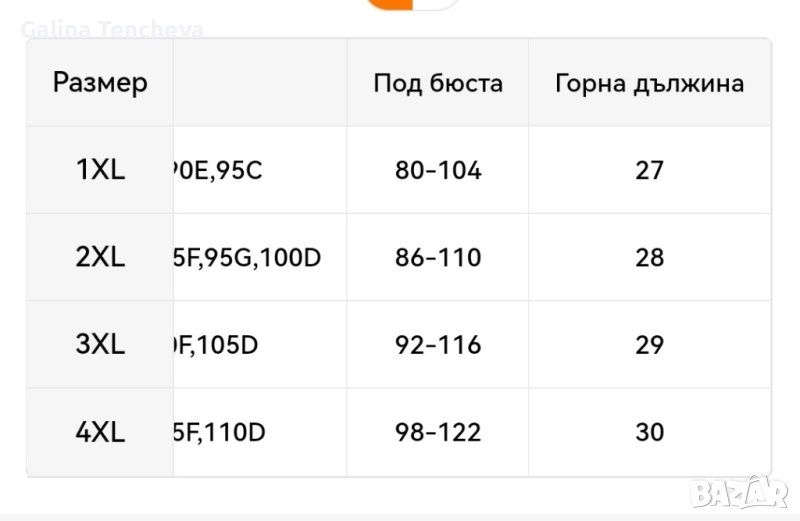Click the top length value 29
Screen dimensions: 800x521
pyautogui.click(x=649, y=345)
